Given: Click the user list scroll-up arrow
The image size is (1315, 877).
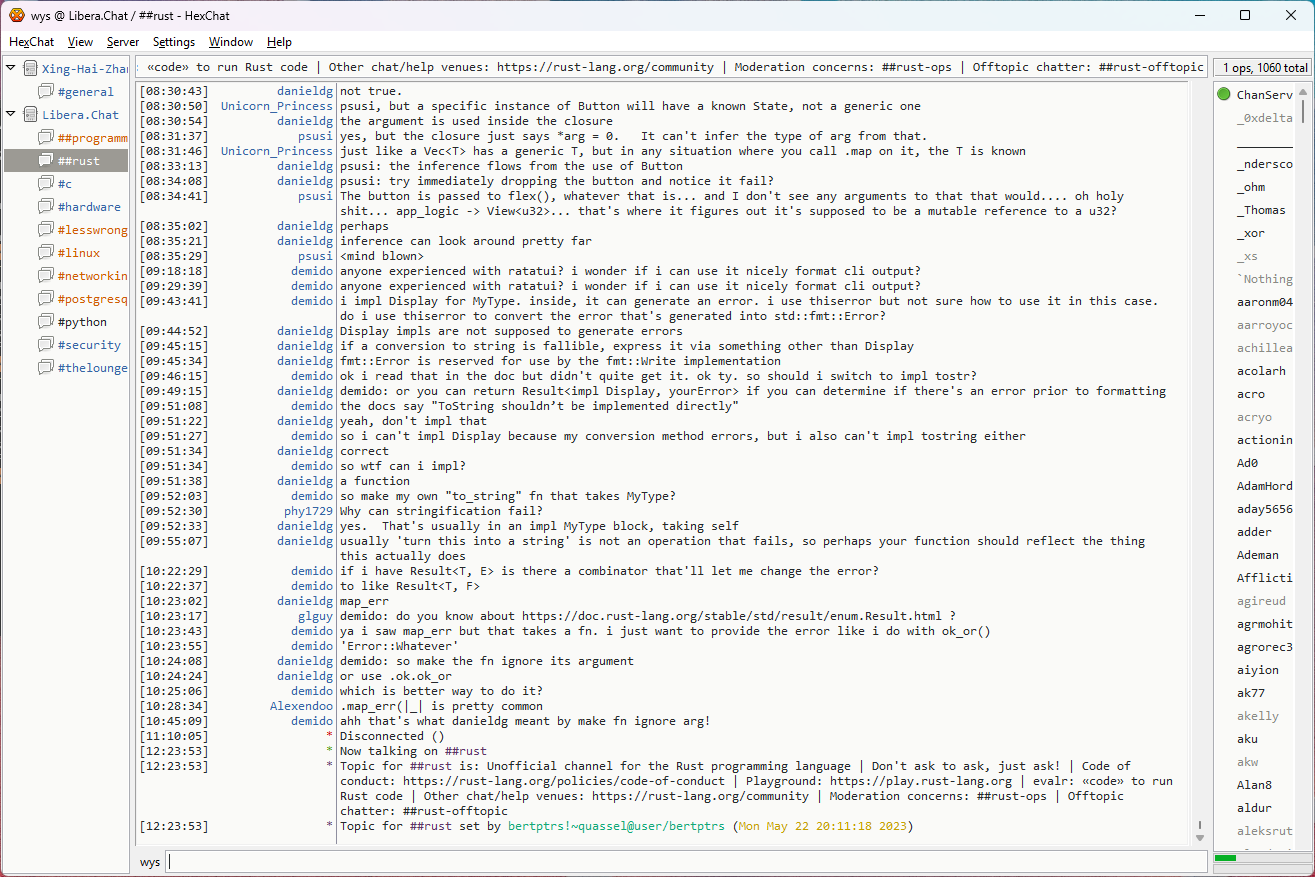Looking at the screenshot, I should pos(1302,92).
